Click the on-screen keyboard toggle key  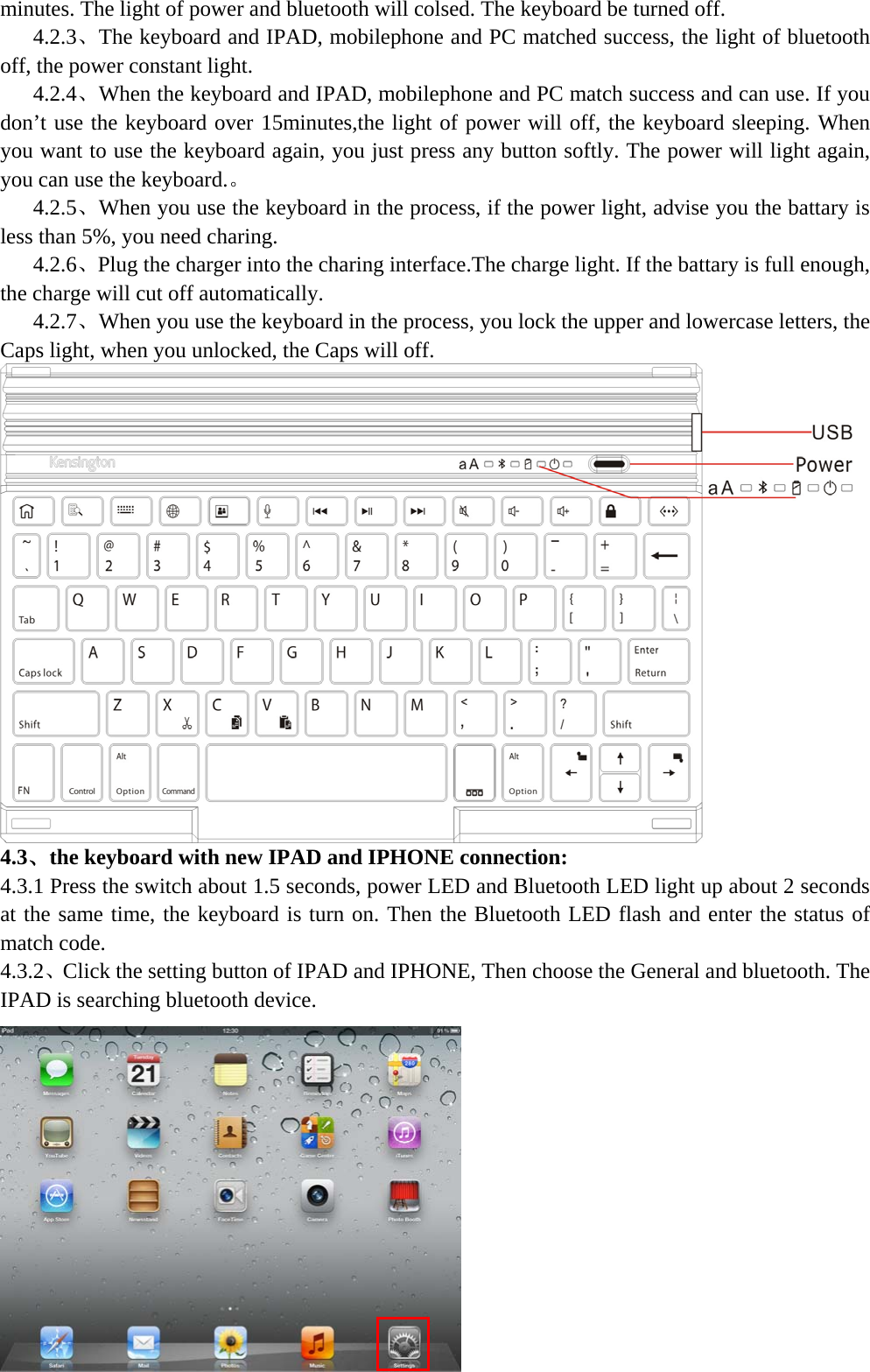pos(131,511)
